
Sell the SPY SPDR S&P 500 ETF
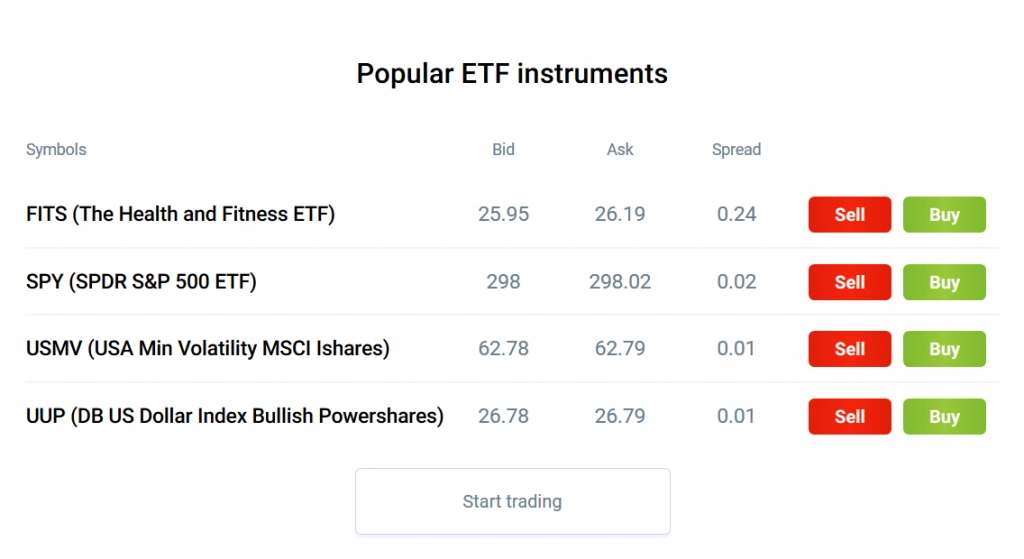tap(849, 282)
